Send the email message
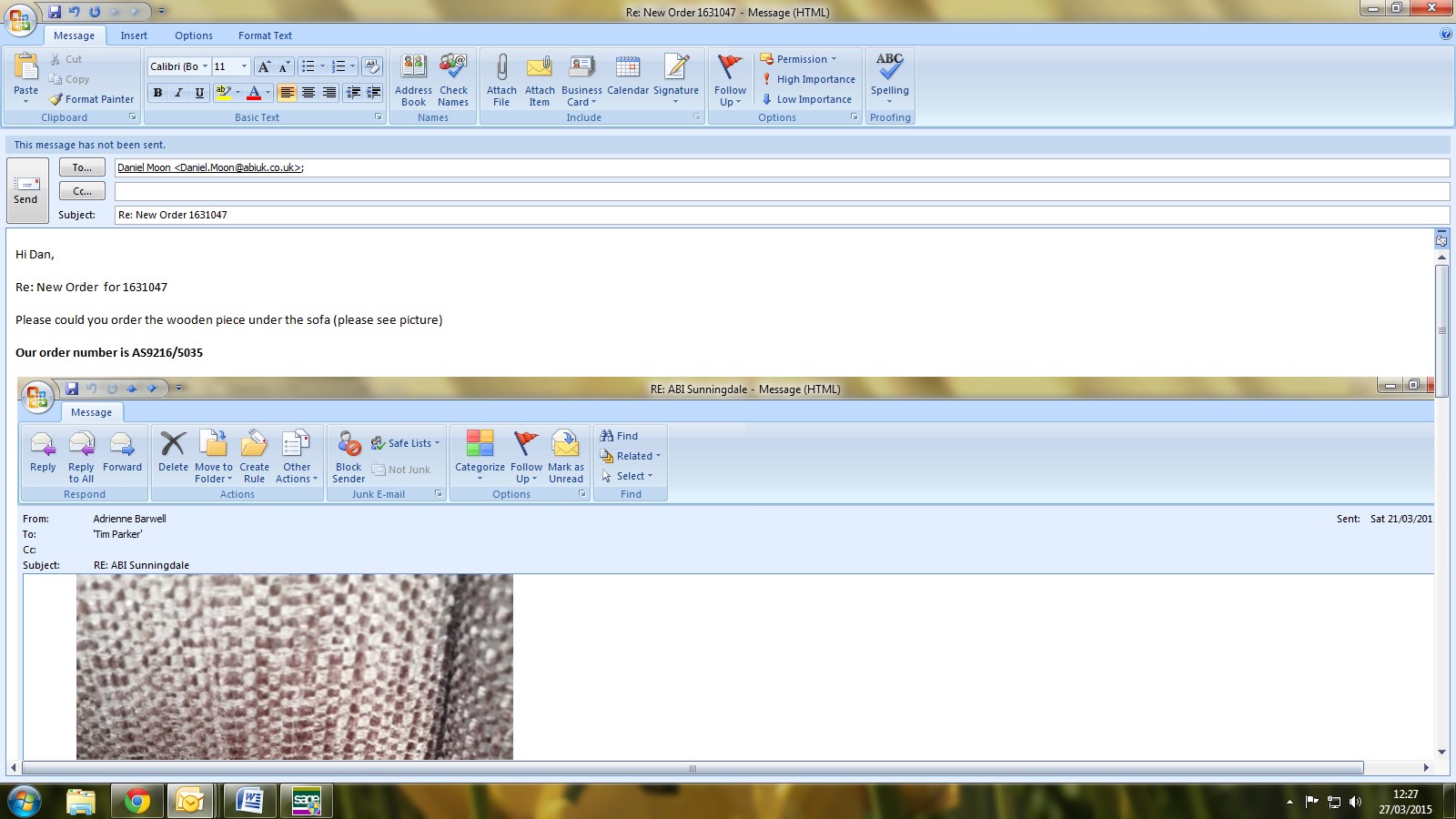Viewport: 1456px width, 819px height. [x=26, y=190]
